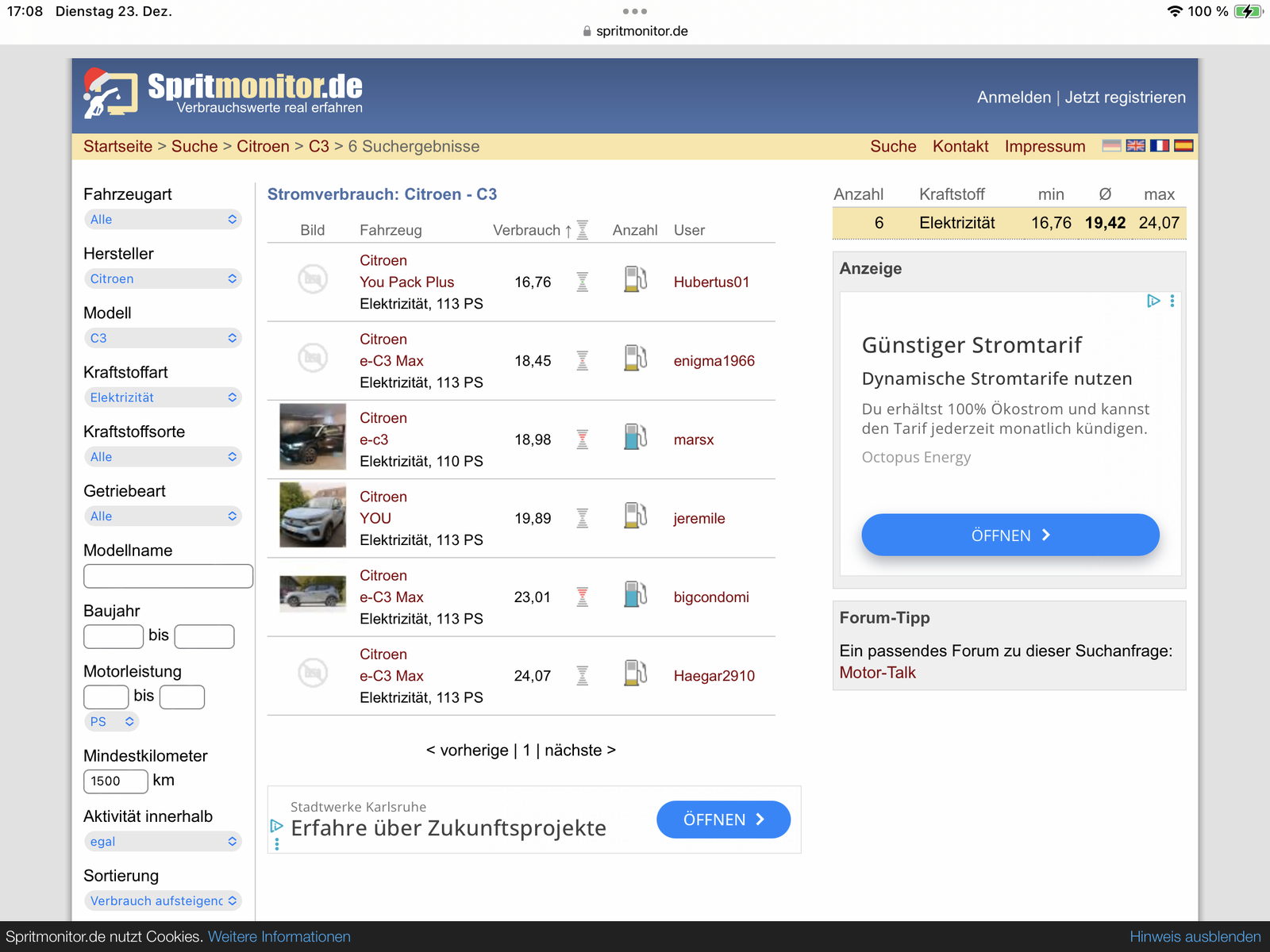This screenshot has height=952, width=1270.
Task: Go to Startseite breadcrumb
Action: click(117, 147)
